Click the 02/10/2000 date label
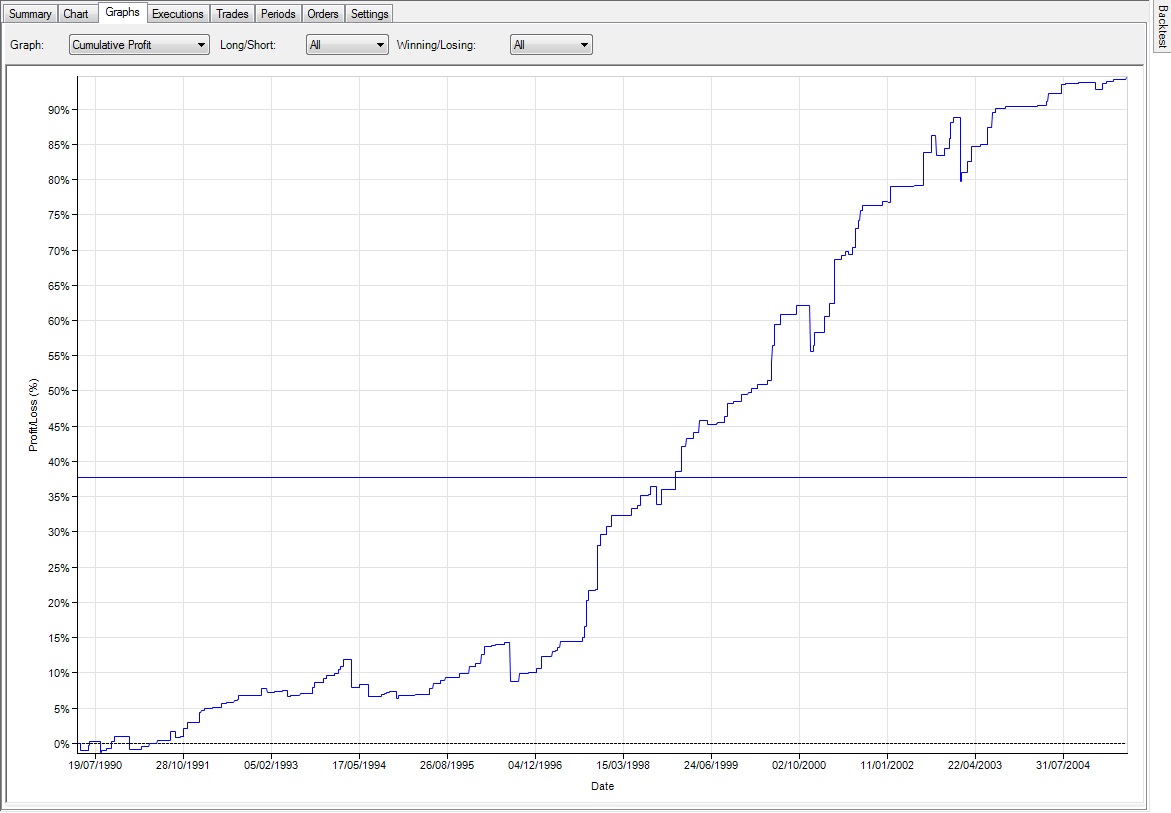The width and height of the screenshot is (1171, 813). 799,765
